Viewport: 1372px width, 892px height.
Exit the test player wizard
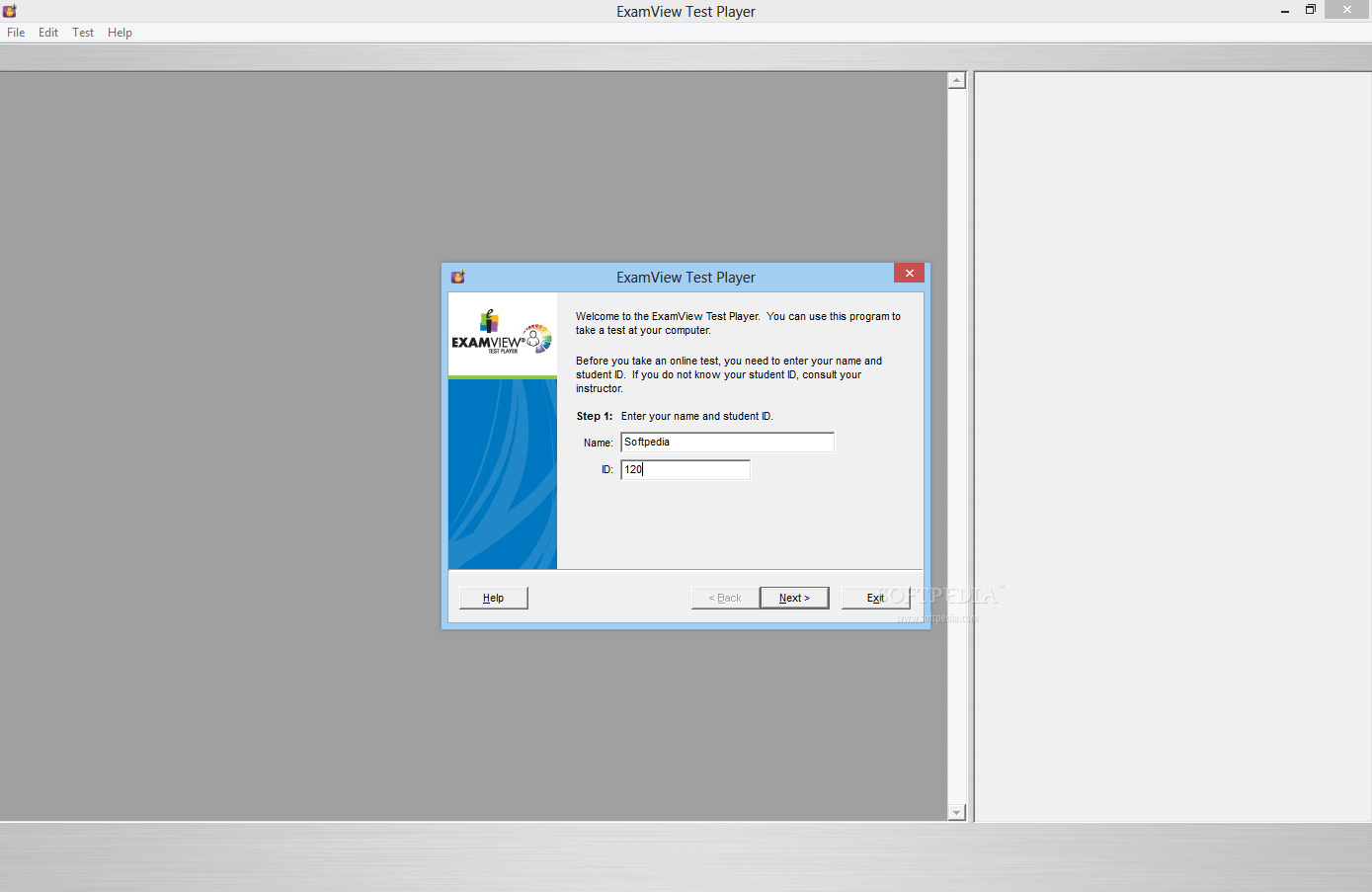click(875, 598)
